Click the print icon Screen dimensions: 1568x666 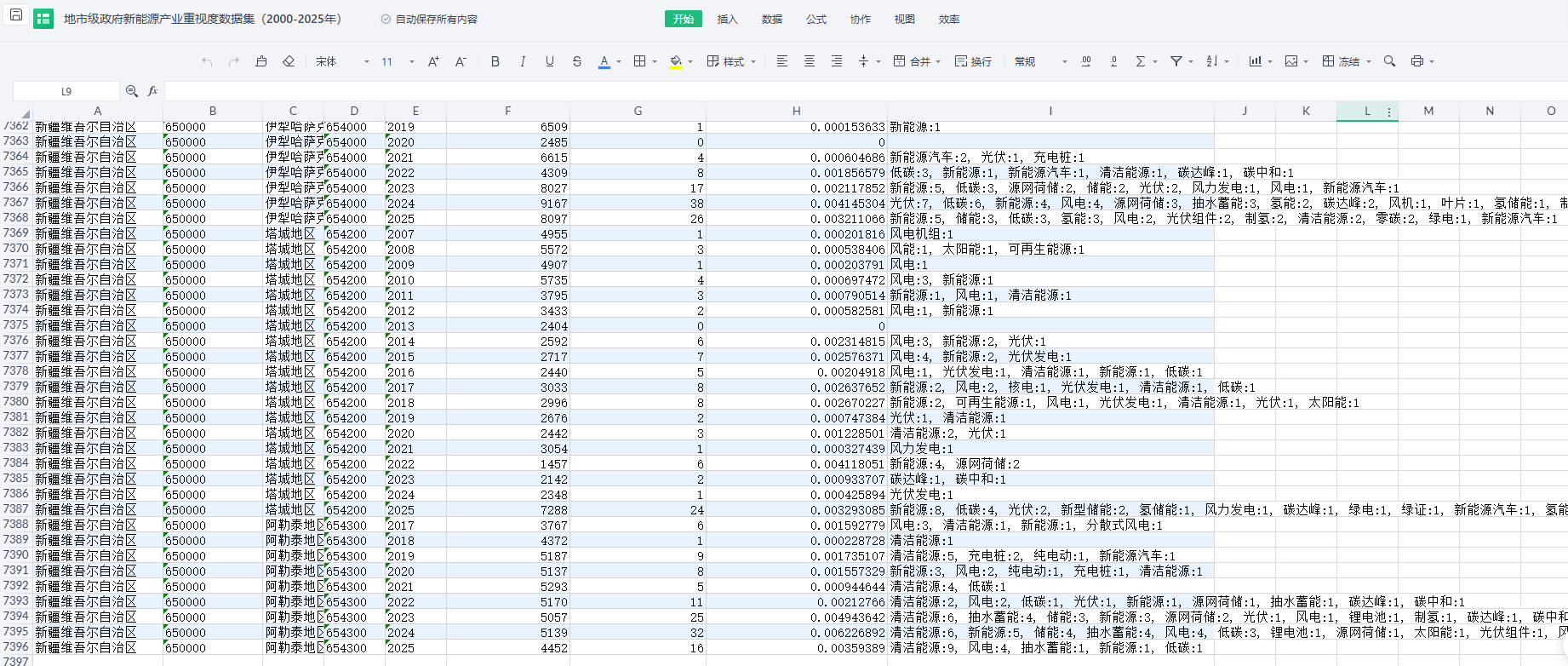[1416, 61]
